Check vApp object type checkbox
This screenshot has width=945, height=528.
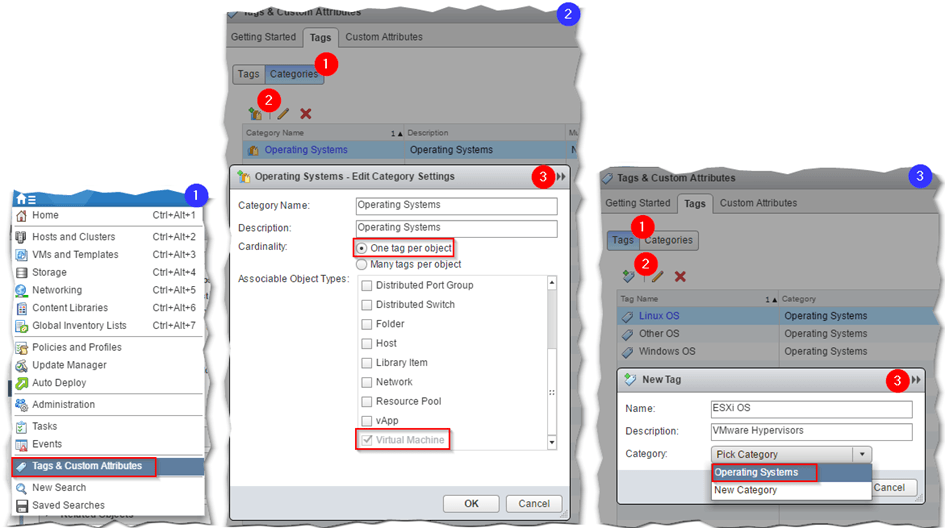coord(366,421)
